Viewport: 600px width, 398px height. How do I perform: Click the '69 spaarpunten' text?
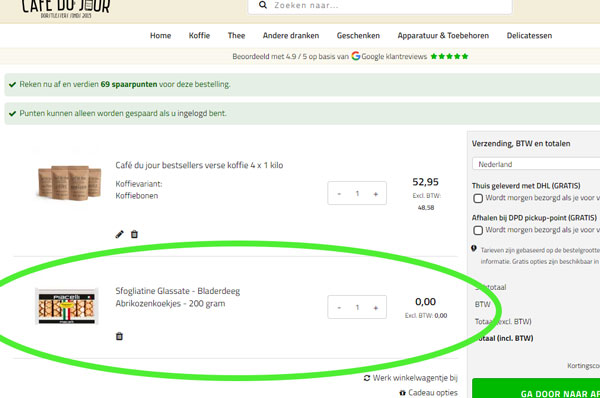(x=129, y=84)
